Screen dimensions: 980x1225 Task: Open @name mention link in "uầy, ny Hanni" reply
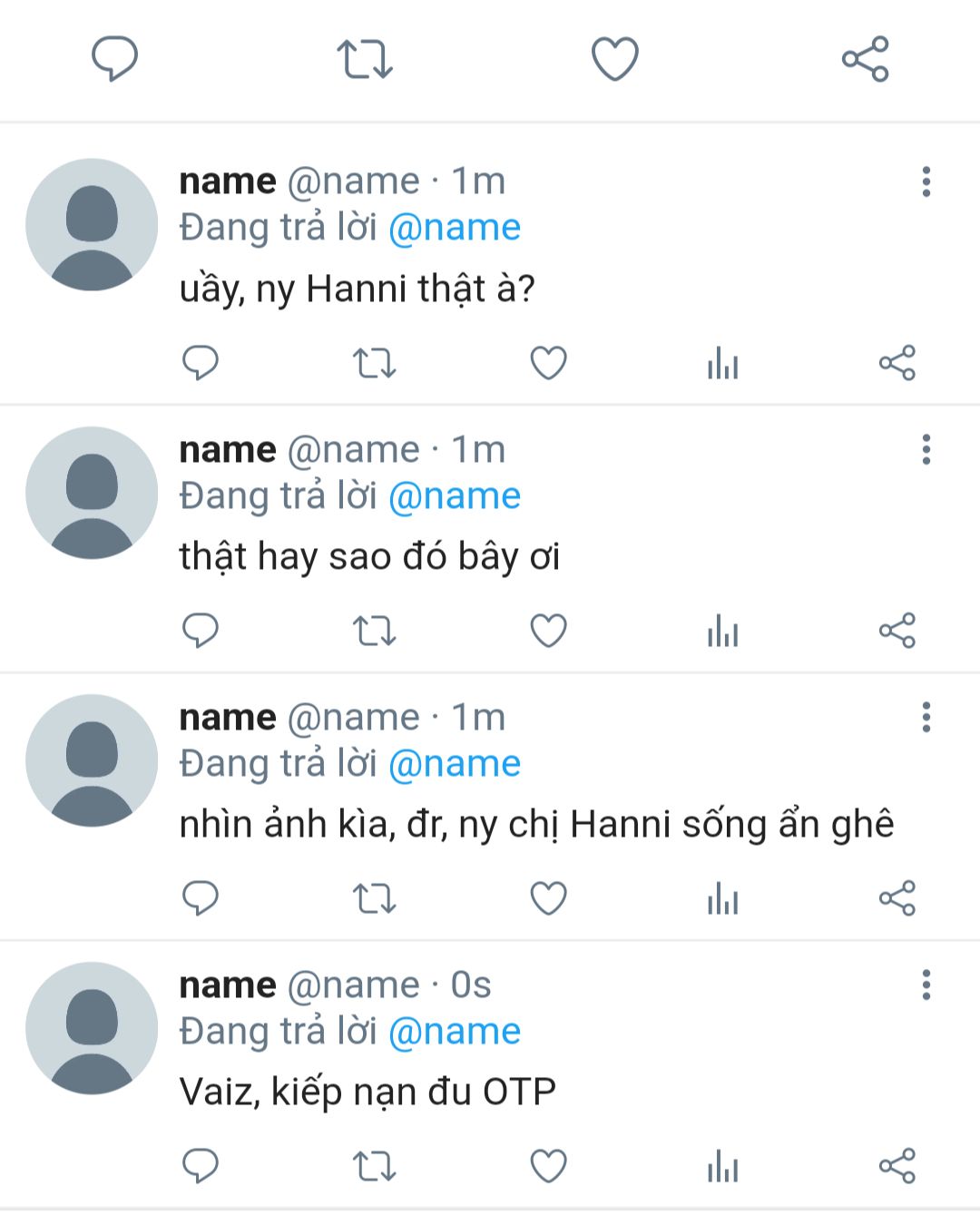[454, 228]
